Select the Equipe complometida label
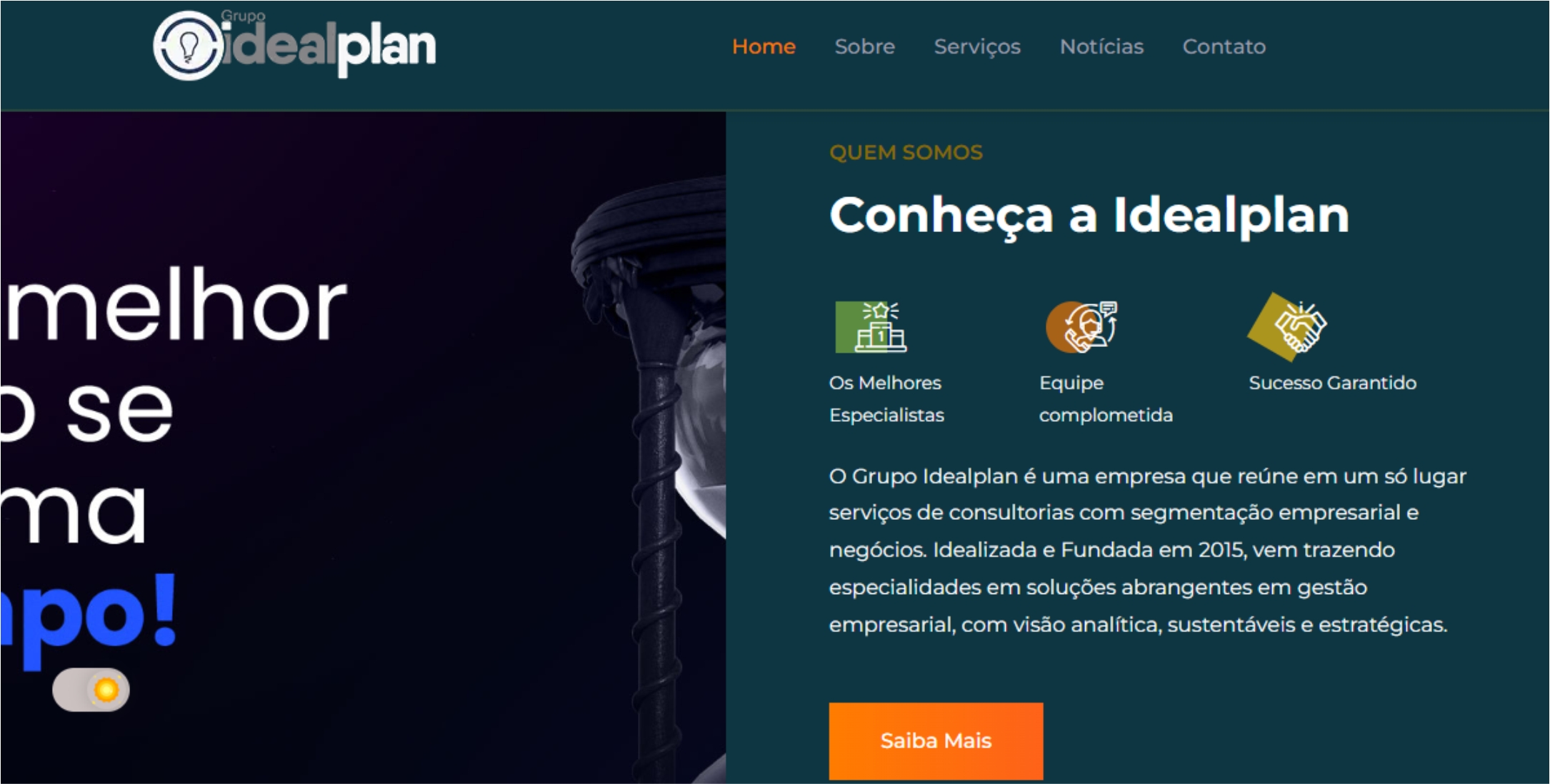 point(1106,398)
